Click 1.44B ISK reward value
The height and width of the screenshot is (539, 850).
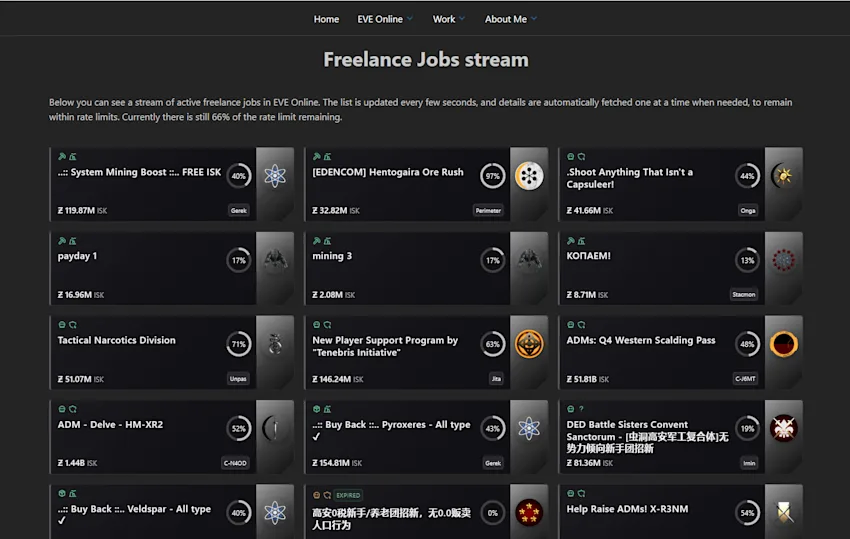78,463
